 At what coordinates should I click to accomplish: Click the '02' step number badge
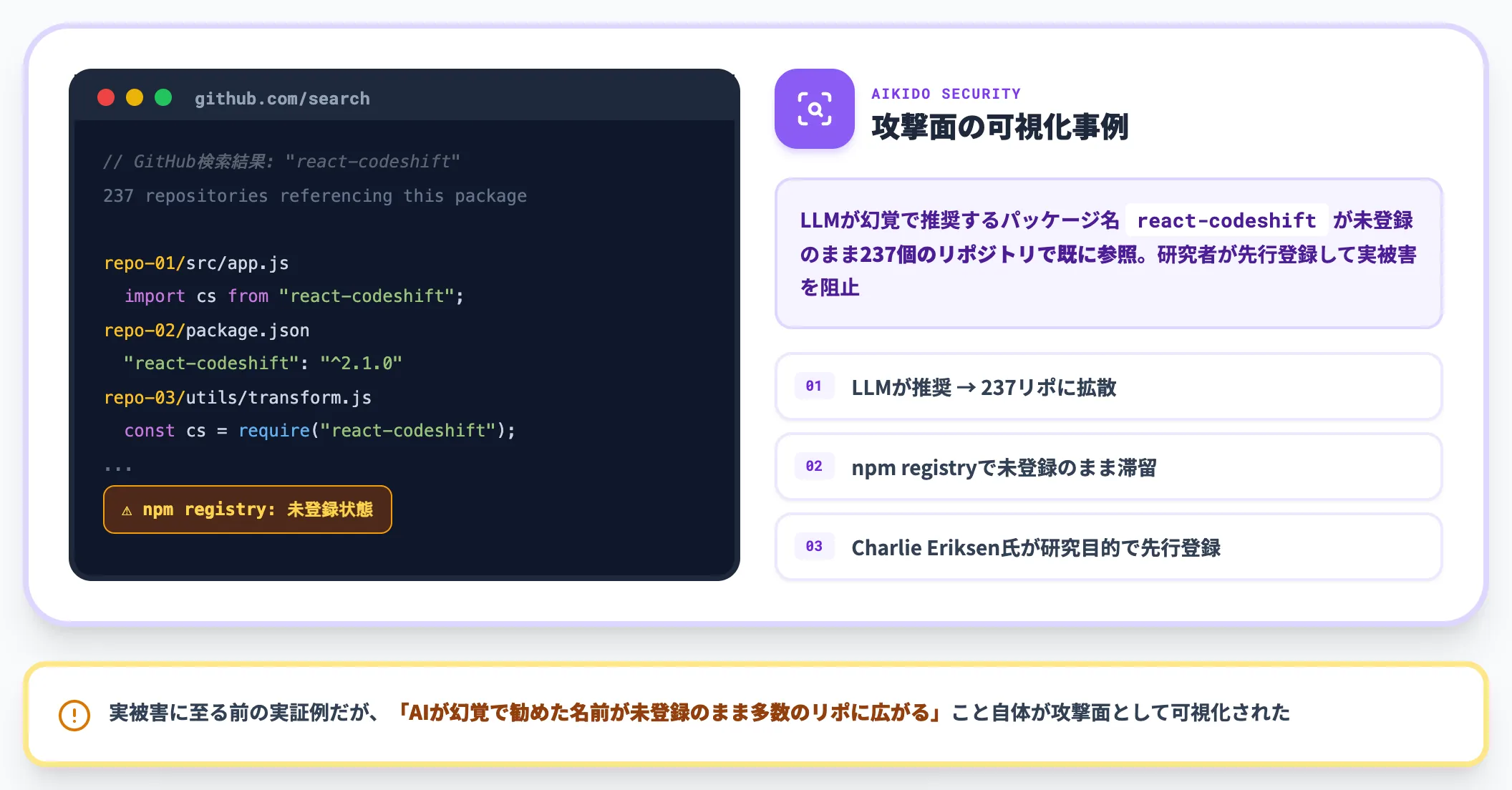(x=814, y=467)
